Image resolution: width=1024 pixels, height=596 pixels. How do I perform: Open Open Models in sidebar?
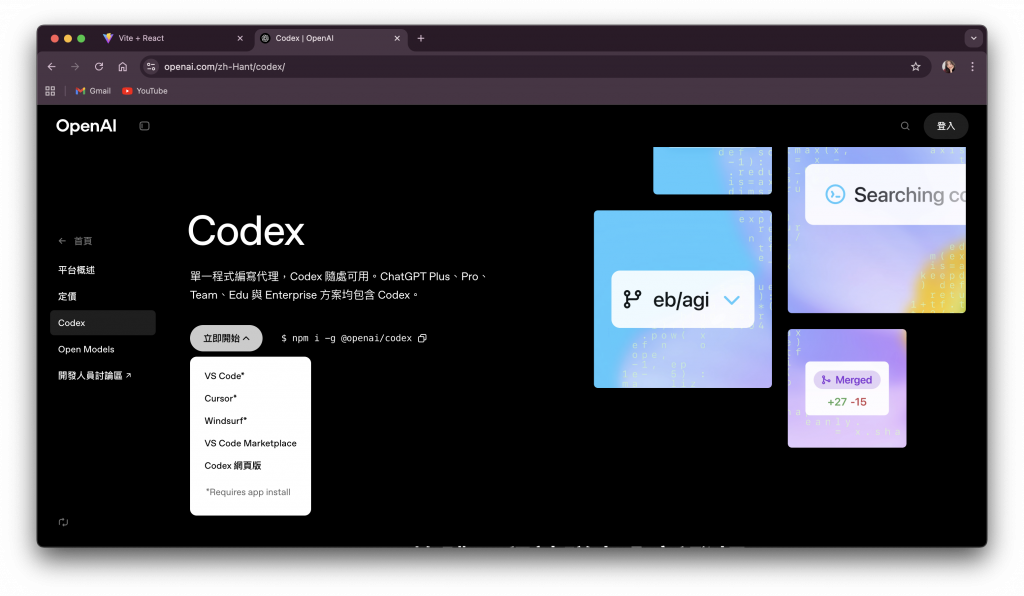(x=86, y=349)
